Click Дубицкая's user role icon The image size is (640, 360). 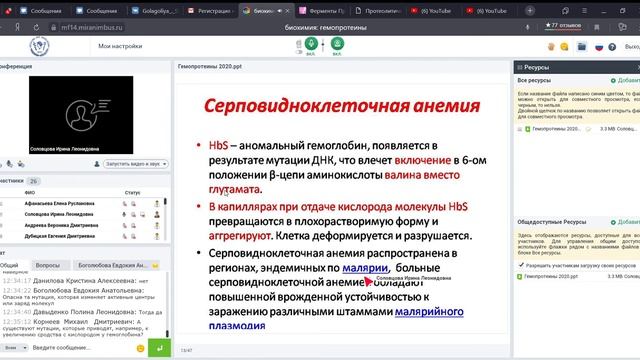pos(157,236)
